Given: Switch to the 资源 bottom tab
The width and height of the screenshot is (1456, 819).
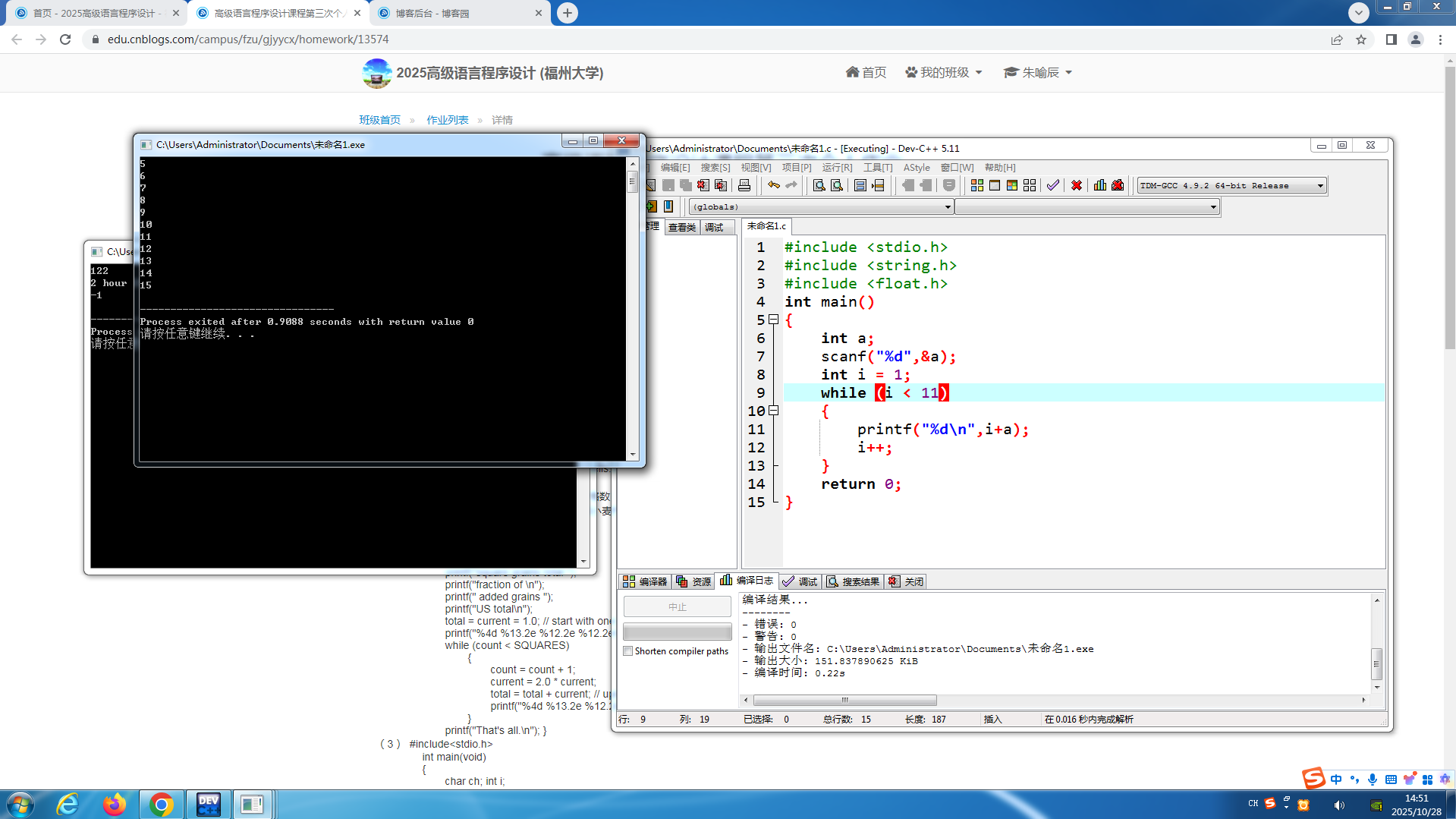Looking at the screenshot, I should click(x=693, y=581).
